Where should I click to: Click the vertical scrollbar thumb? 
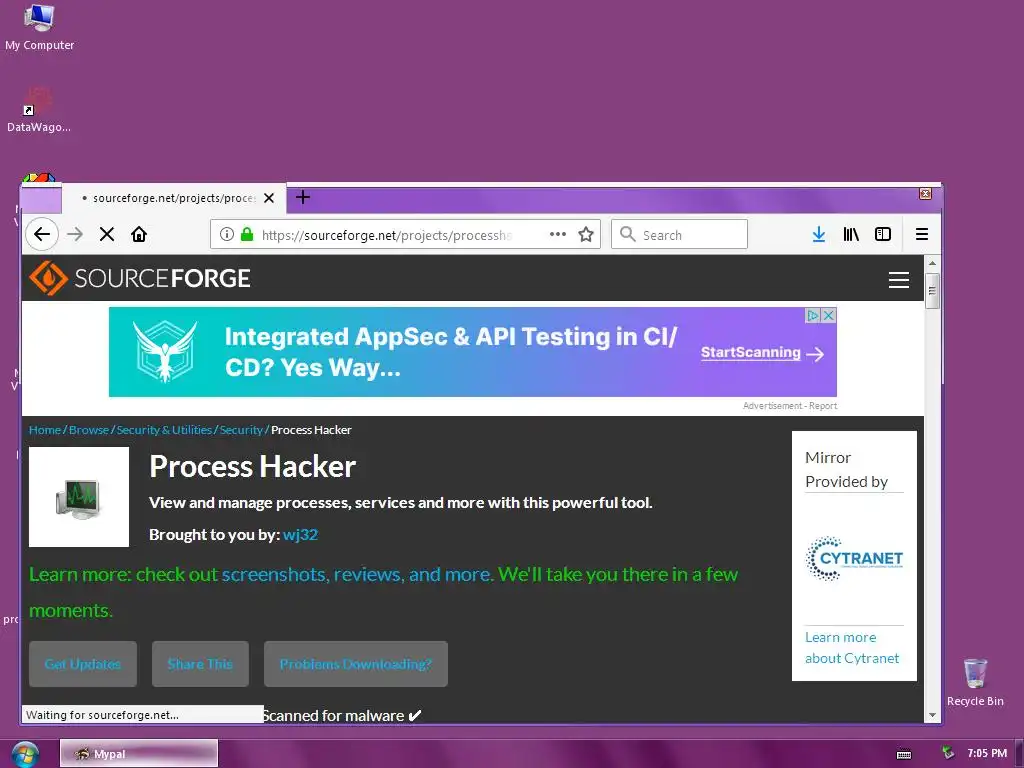click(x=933, y=290)
